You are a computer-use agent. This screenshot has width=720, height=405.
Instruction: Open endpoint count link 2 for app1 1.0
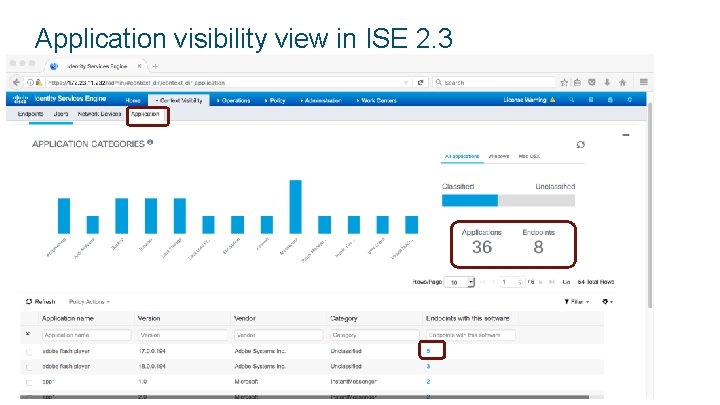click(x=428, y=382)
